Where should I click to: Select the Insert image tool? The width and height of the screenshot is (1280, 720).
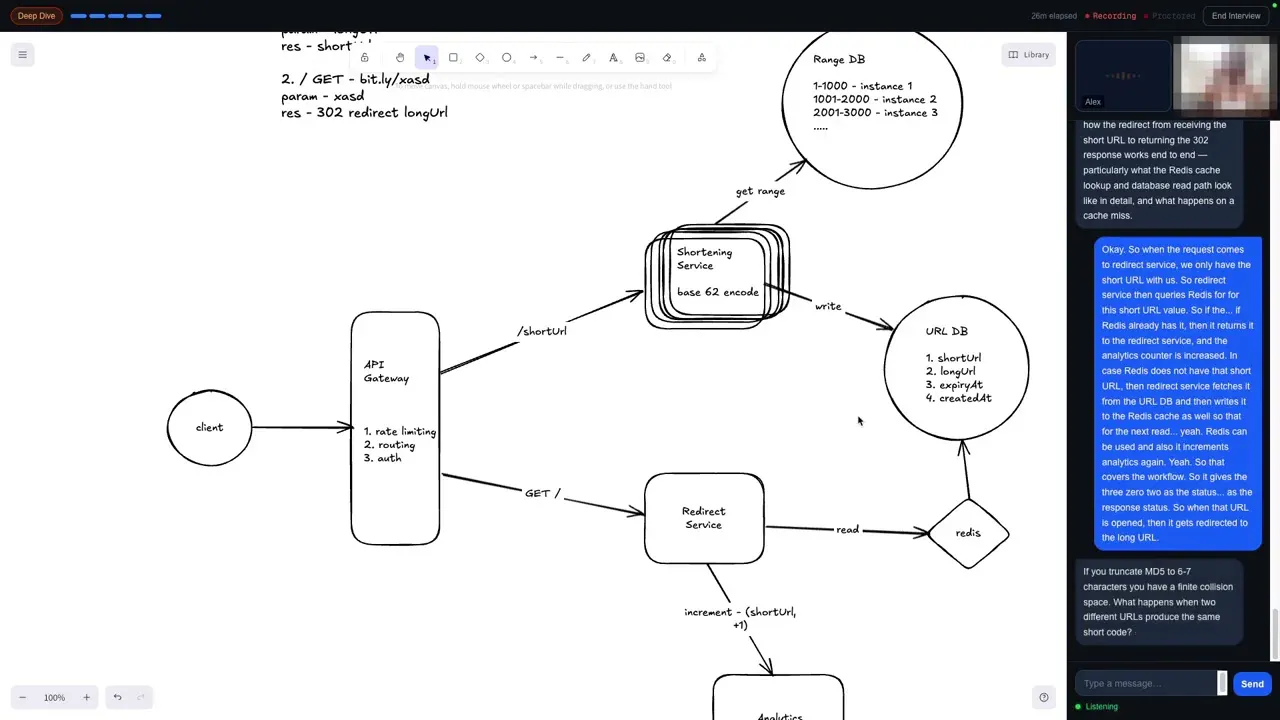[640, 58]
